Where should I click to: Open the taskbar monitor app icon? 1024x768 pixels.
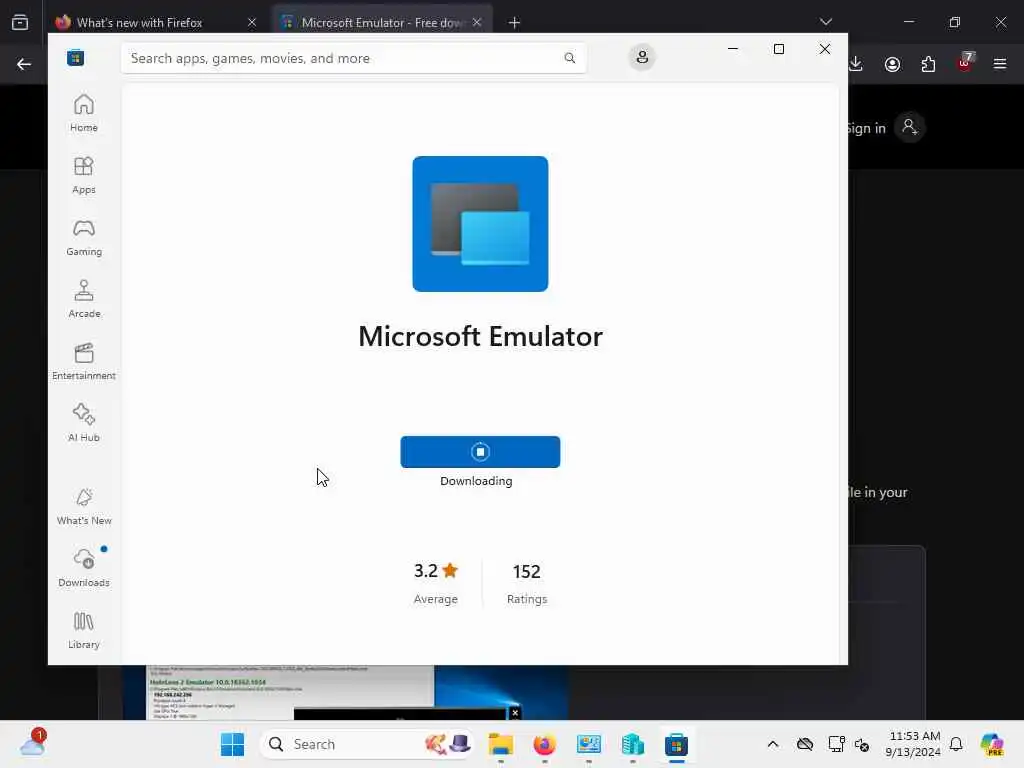click(x=588, y=744)
